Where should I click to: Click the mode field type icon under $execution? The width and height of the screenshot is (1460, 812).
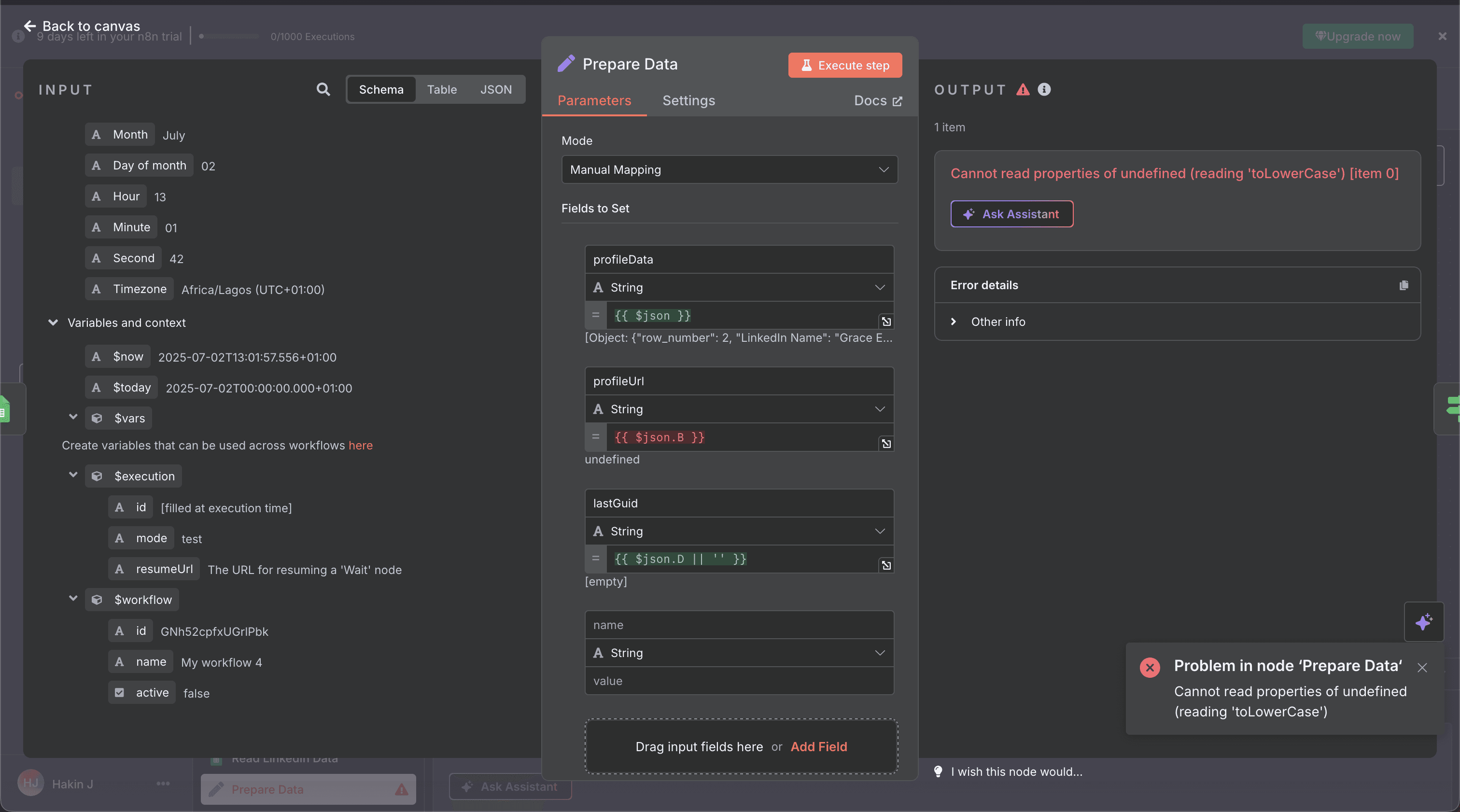119,538
